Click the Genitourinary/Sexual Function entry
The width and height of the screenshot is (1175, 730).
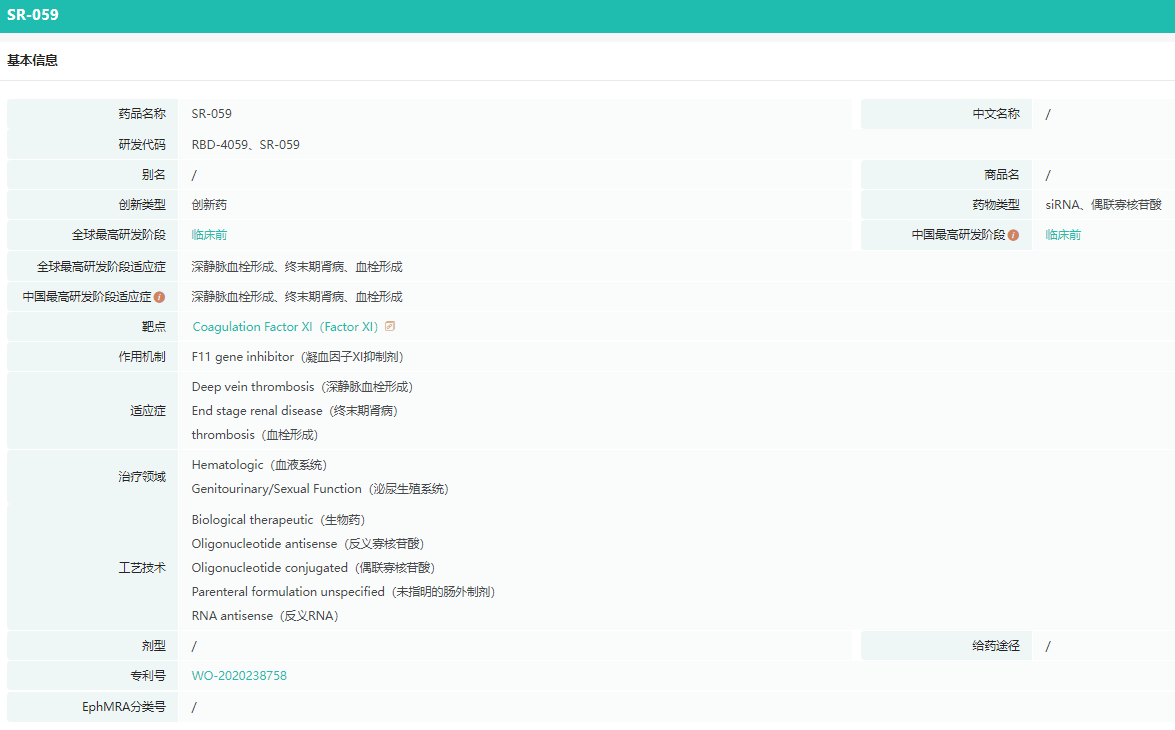pos(319,489)
